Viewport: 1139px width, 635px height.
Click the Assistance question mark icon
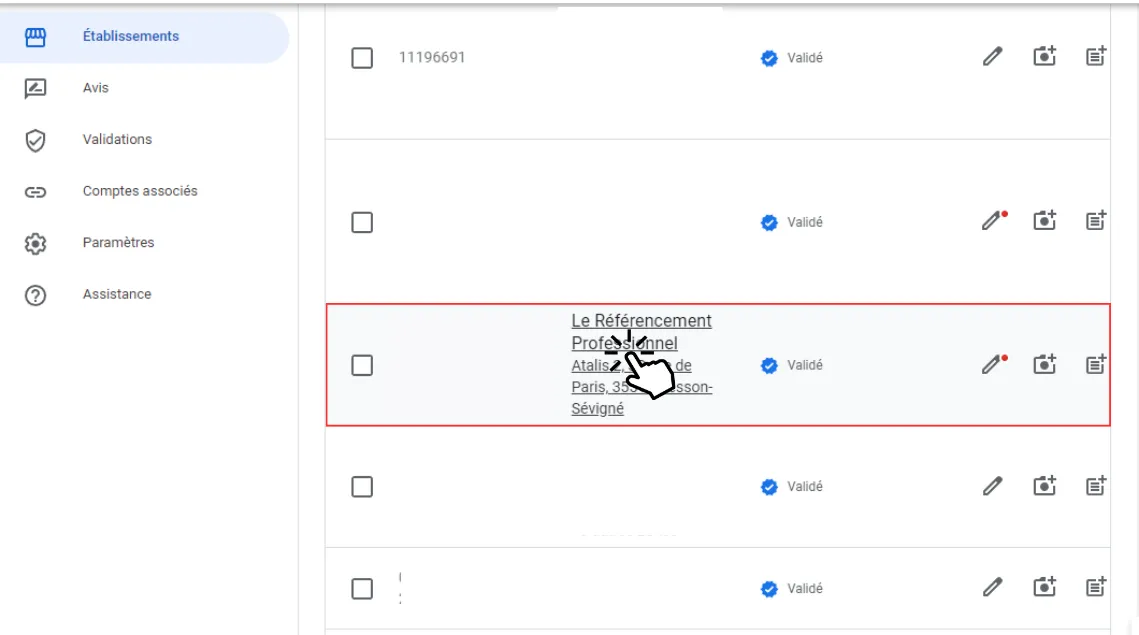pyautogui.click(x=35, y=295)
